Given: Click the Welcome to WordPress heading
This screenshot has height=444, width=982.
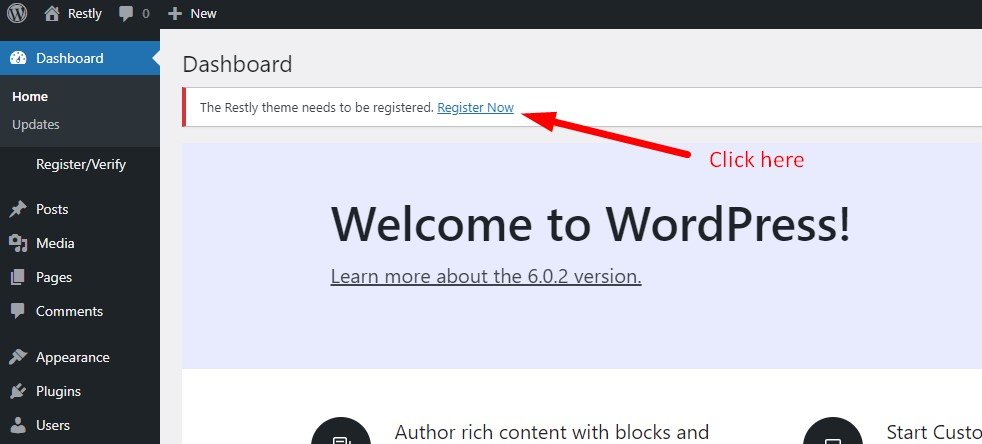Looking at the screenshot, I should pos(590,224).
